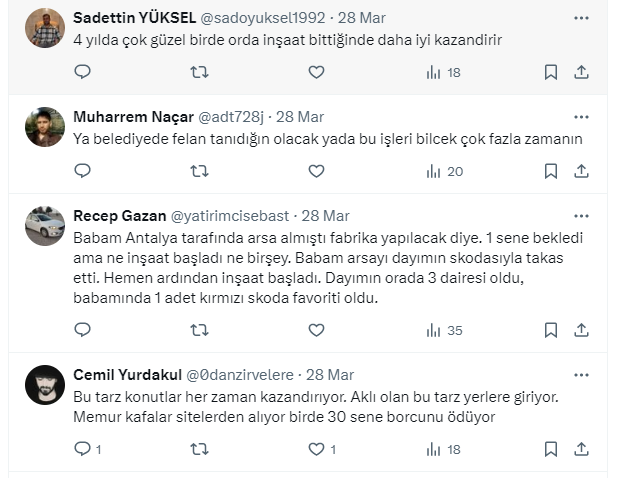
Task: Retweet Recep Gazan's tweet
Action: [x=199, y=330]
